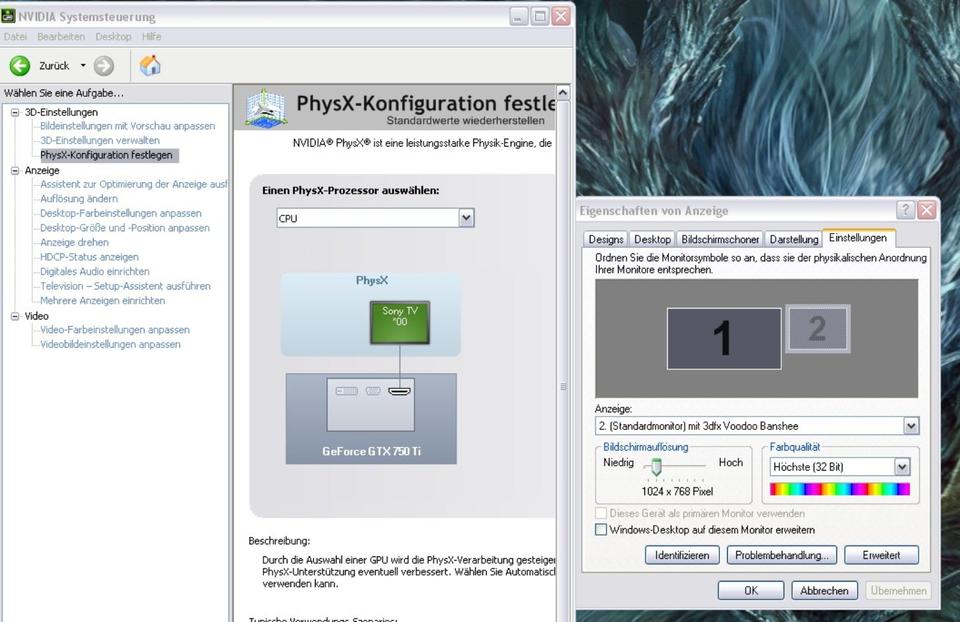Image resolution: width=960 pixels, height=622 pixels.
Task: Click Standardwerte wiederherstellen link
Action: (x=465, y=121)
